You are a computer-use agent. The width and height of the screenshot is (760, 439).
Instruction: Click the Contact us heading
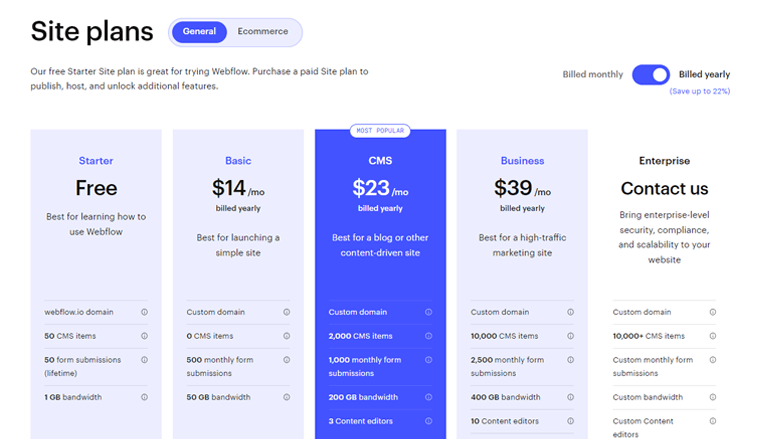(x=665, y=188)
